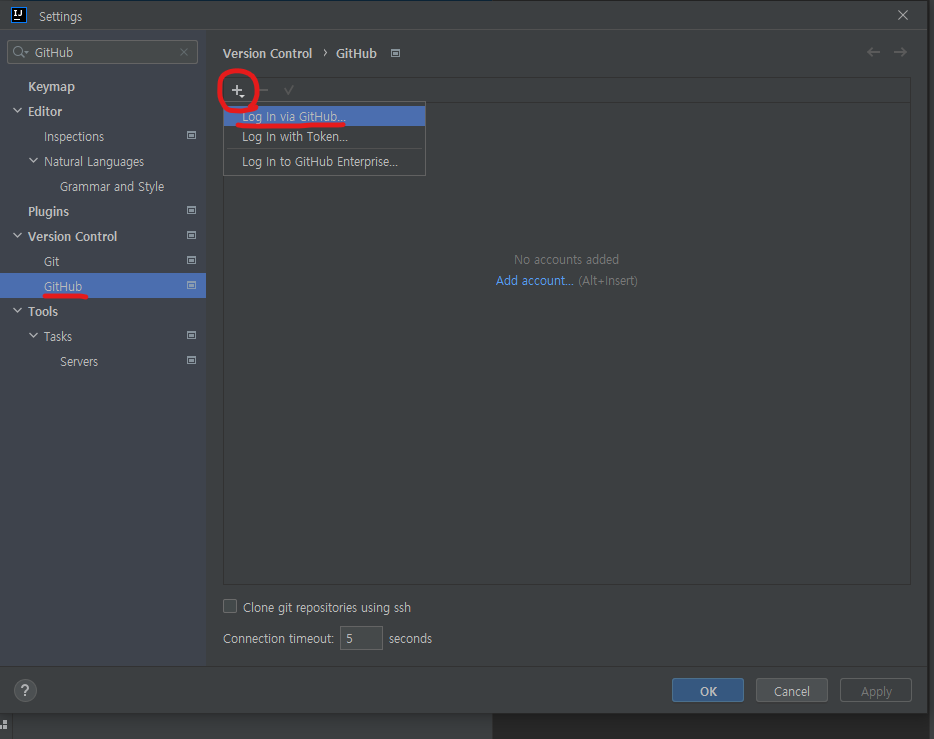Image resolution: width=934 pixels, height=739 pixels.
Task: Collapse the Natural Languages node
Action: pos(33,161)
